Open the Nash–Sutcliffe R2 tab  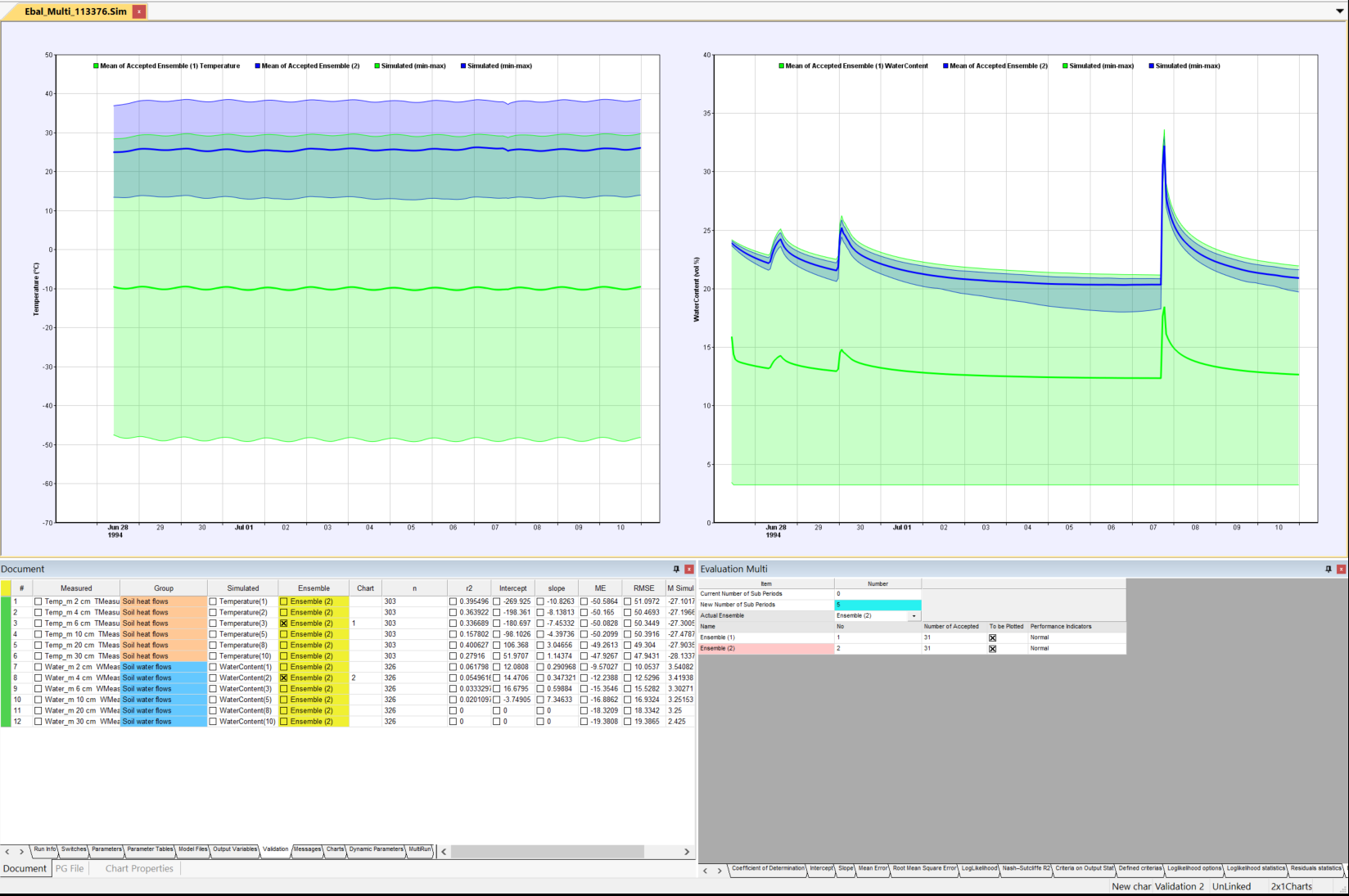click(x=1026, y=868)
